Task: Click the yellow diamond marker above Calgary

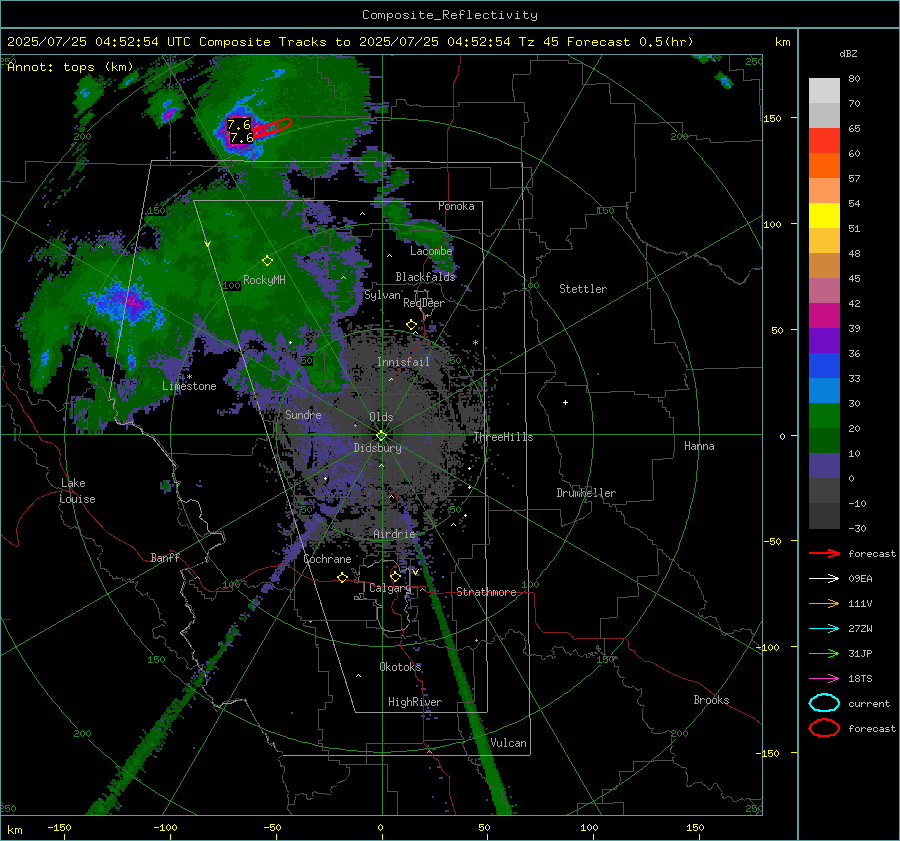Action: tap(395, 576)
